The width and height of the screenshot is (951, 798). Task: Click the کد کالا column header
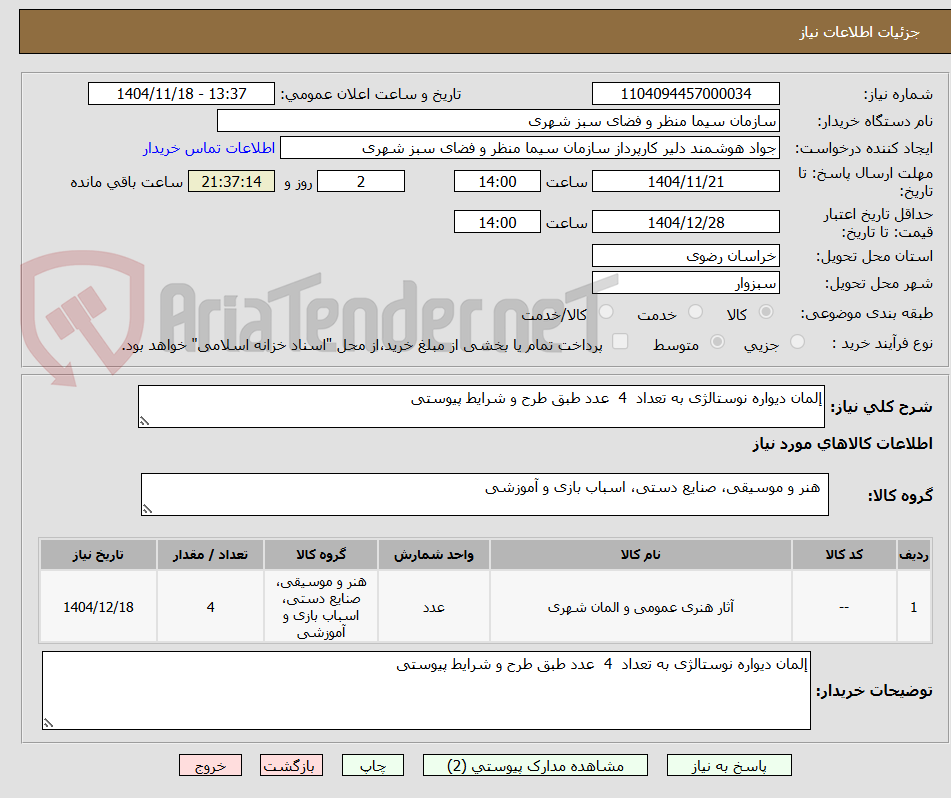click(844, 554)
